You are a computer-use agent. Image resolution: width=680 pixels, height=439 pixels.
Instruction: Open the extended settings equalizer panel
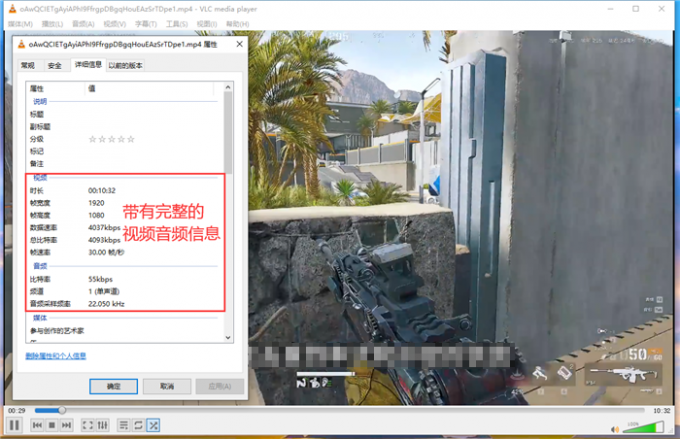point(102,425)
